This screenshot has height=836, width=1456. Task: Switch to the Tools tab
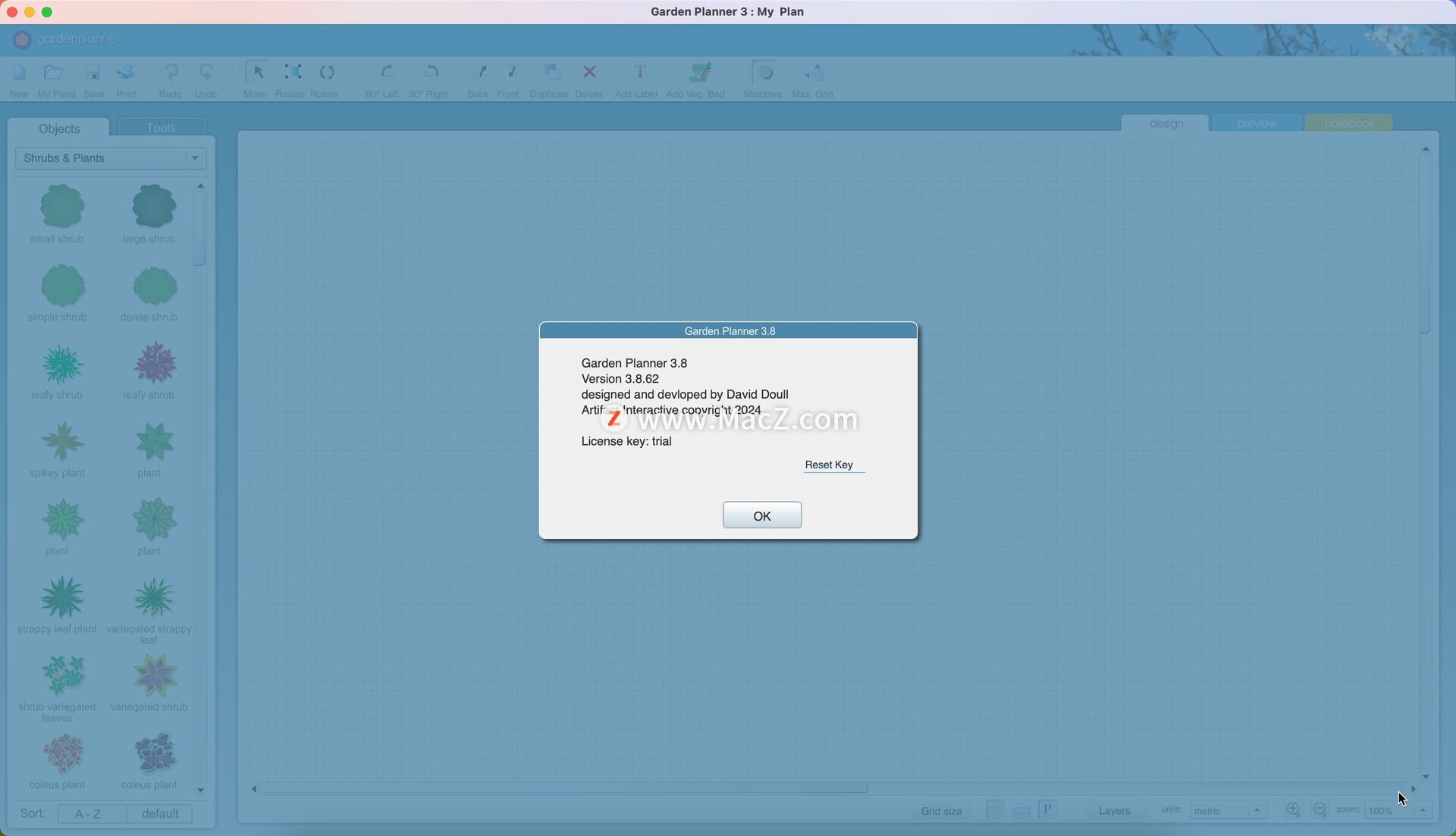click(161, 128)
